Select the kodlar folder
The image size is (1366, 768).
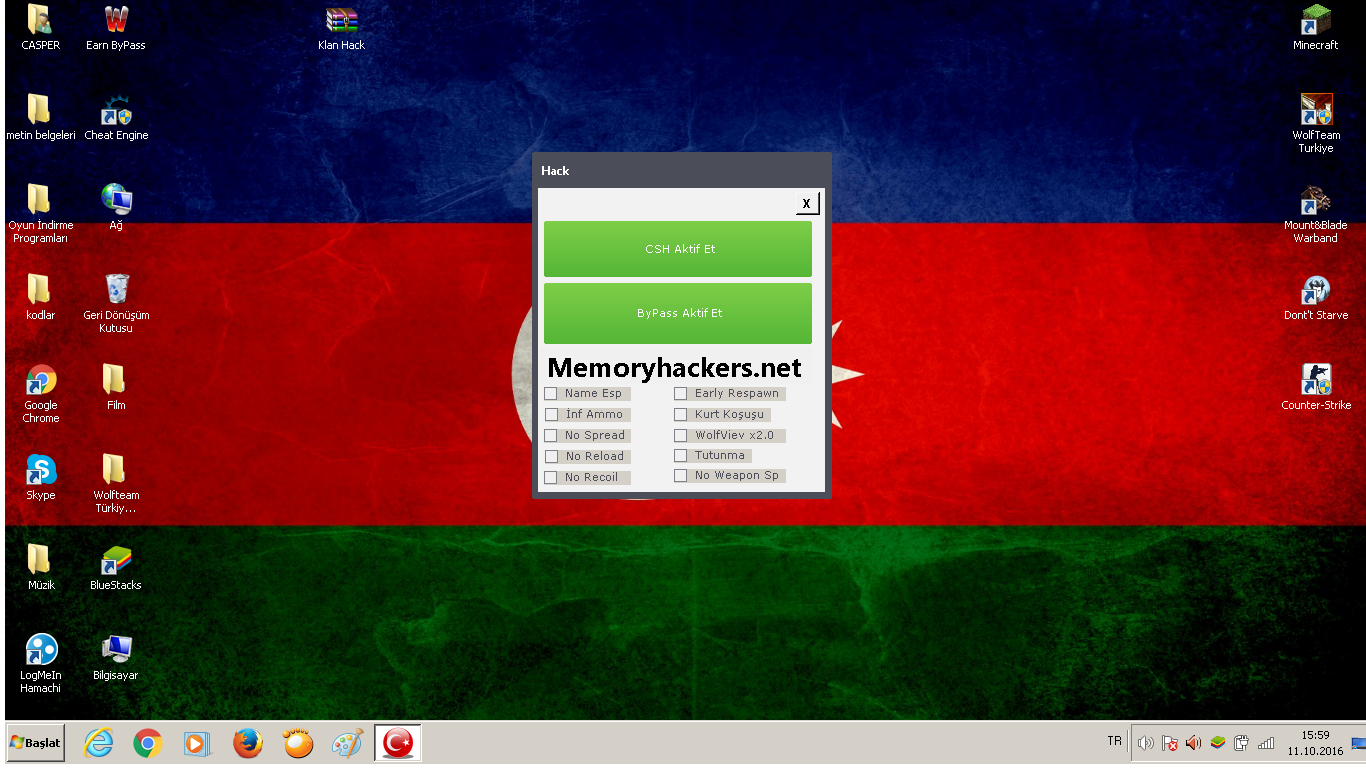(x=40, y=297)
